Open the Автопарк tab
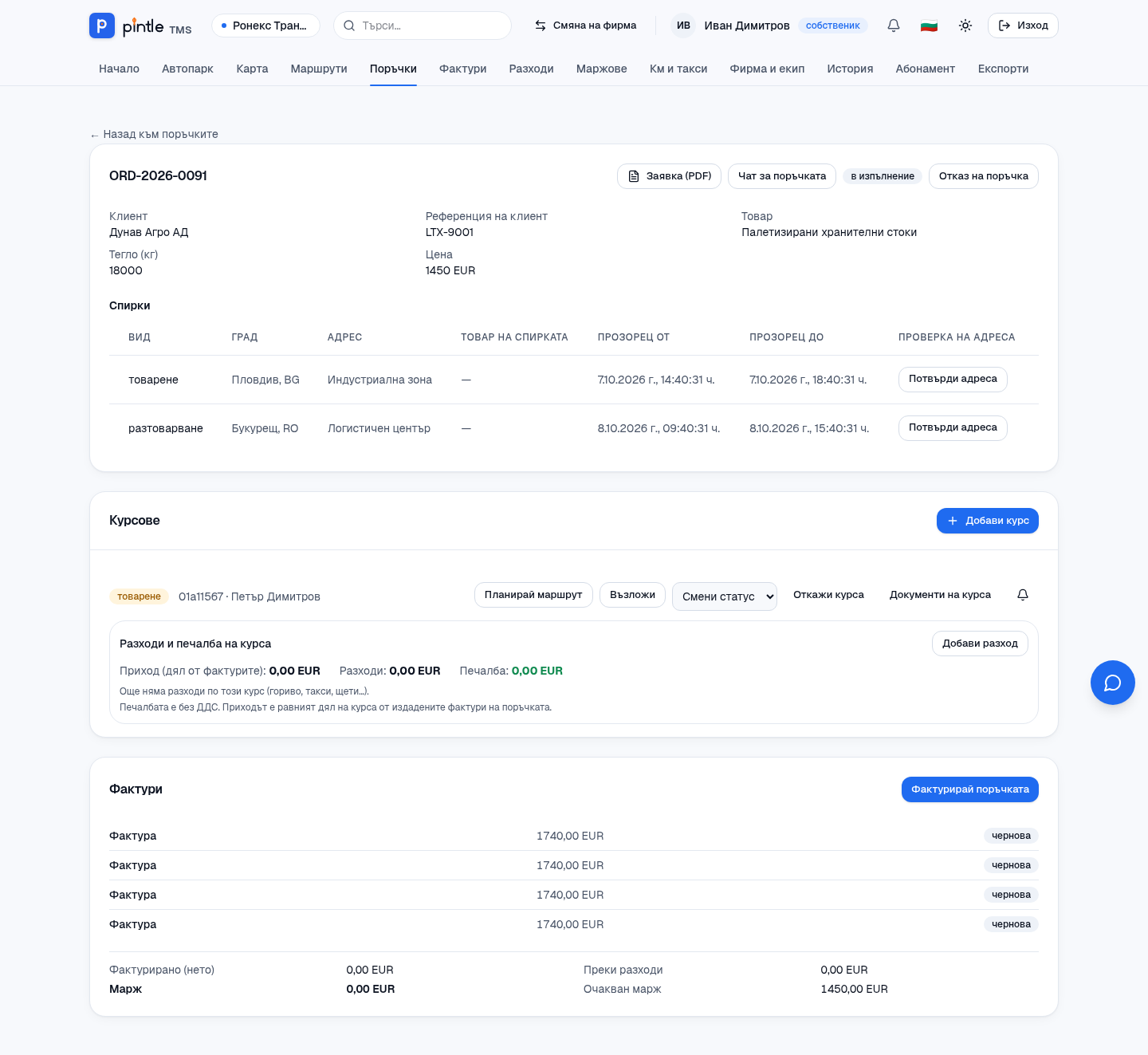The height and width of the screenshot is (1055, 1148). pyautogui.click(x=187, y=69)
